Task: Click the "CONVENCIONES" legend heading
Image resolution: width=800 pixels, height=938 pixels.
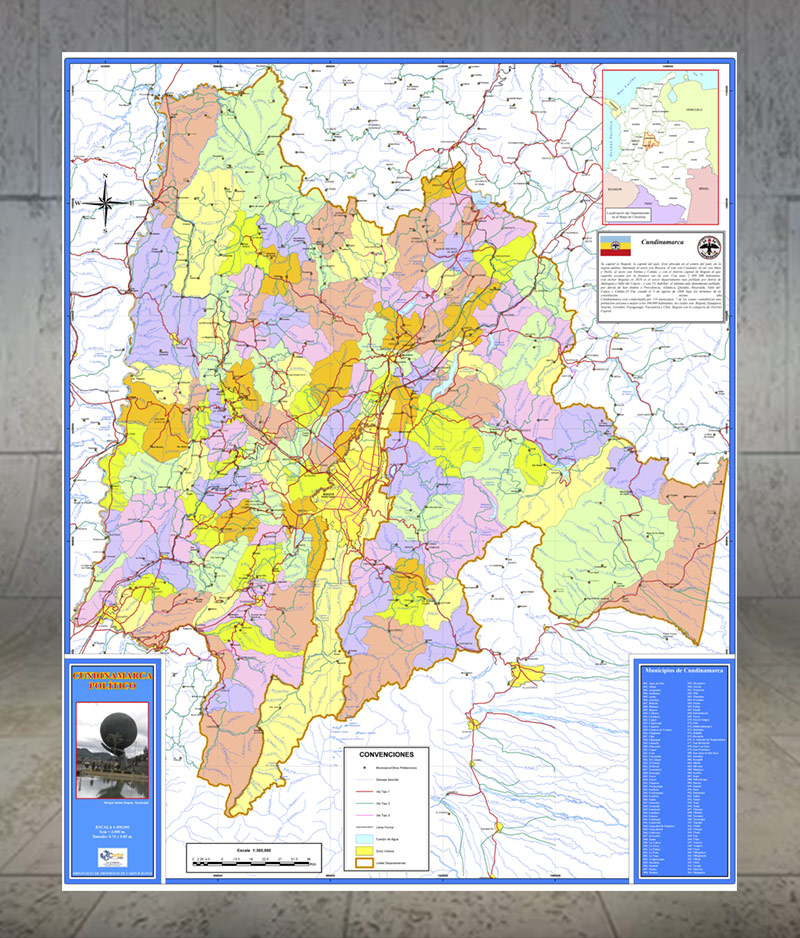Action: [x=387, y=754]
